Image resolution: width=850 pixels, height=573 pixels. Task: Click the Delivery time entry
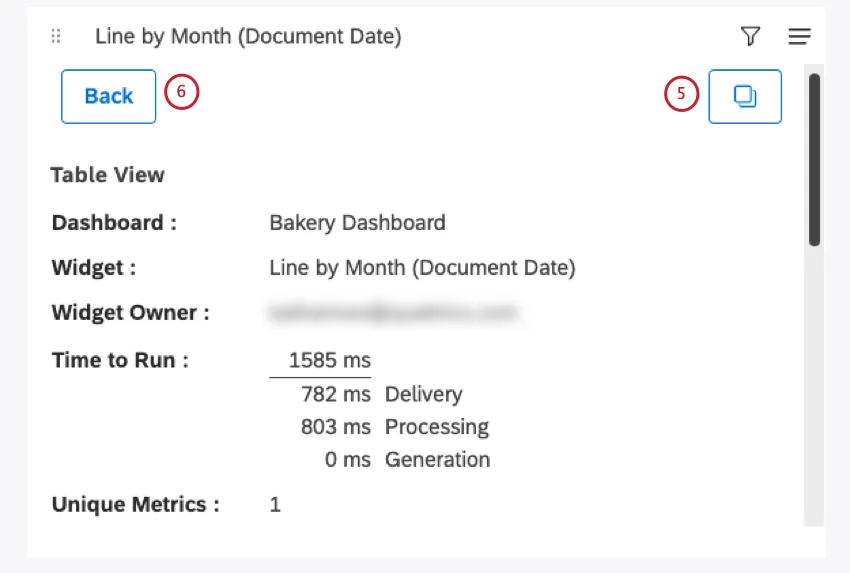(380, 394)
